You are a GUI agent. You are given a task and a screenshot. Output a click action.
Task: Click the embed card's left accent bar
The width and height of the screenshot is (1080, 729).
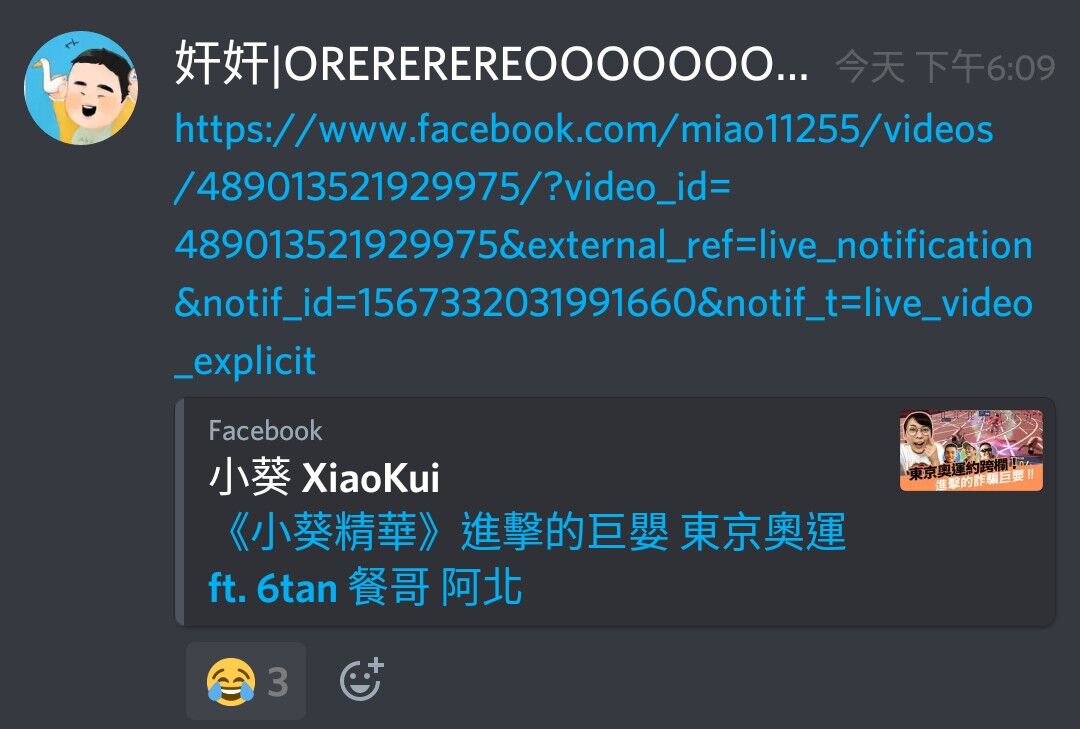(180, 512)
